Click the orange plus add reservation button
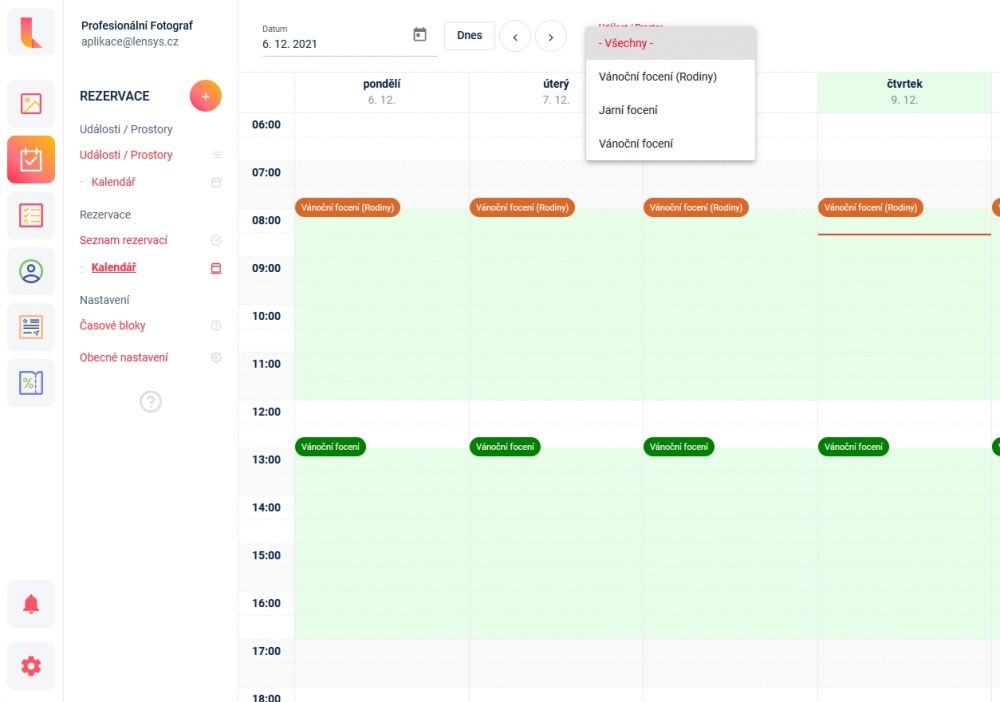Screen dimensions: 1000x702 click(x=205, y=96)
